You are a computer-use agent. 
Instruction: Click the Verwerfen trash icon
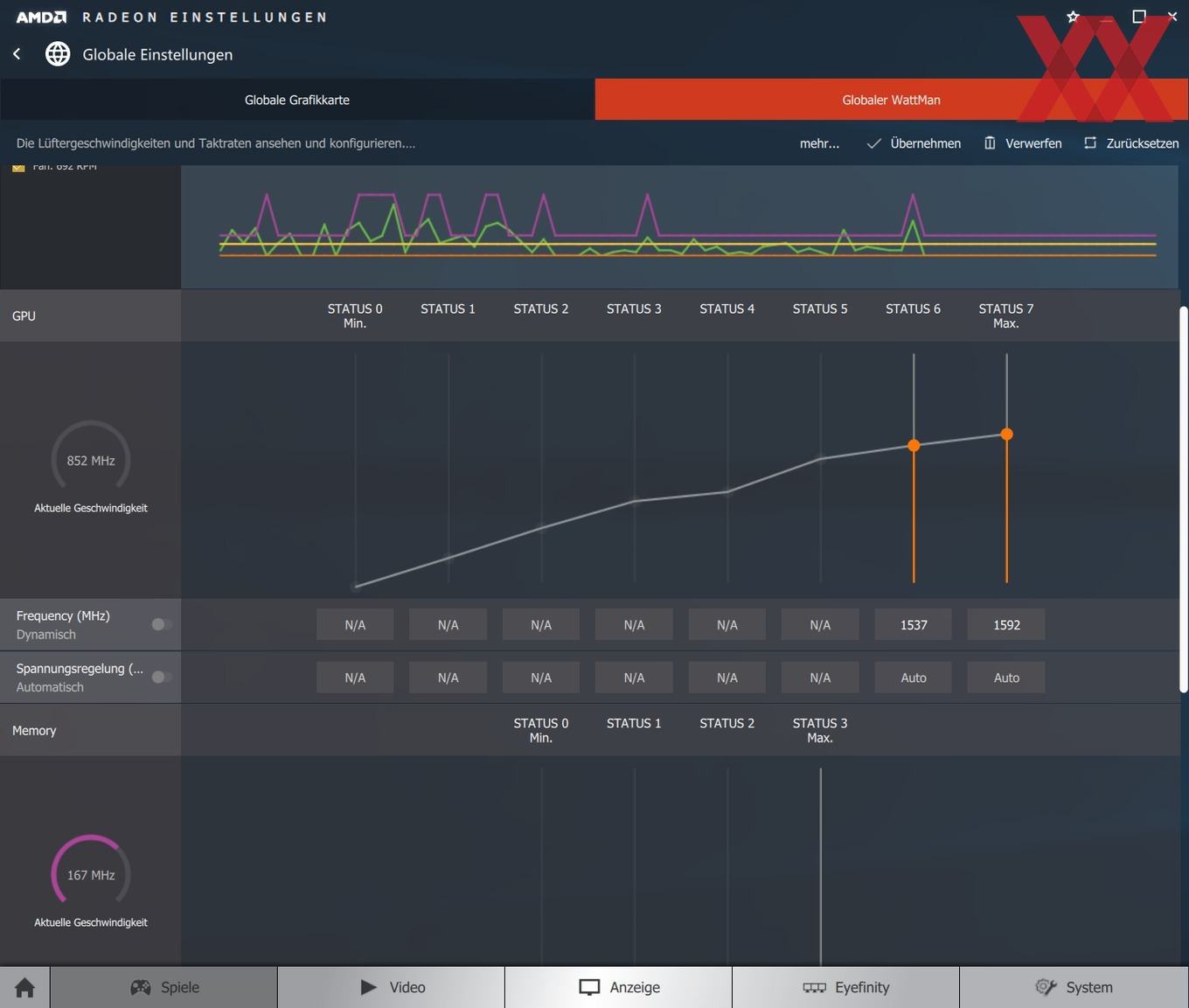[x=990, y=143]
